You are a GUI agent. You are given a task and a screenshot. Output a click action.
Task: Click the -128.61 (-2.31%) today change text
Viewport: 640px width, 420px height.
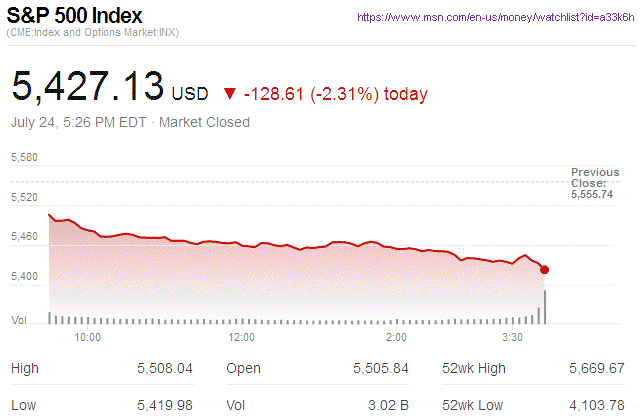coord(336,94)
